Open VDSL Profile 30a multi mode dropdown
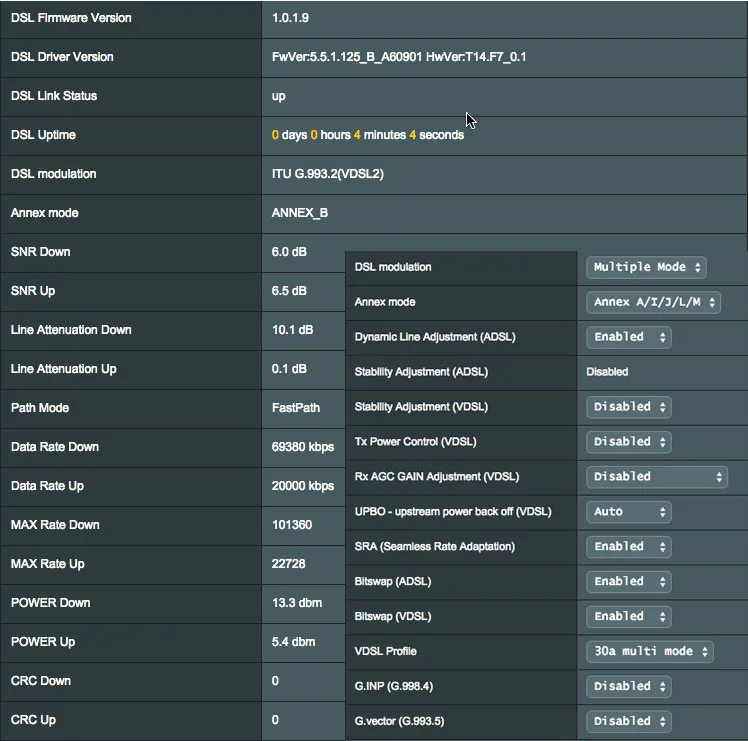Viewport: 748px width, 741px height. [650, 651]
